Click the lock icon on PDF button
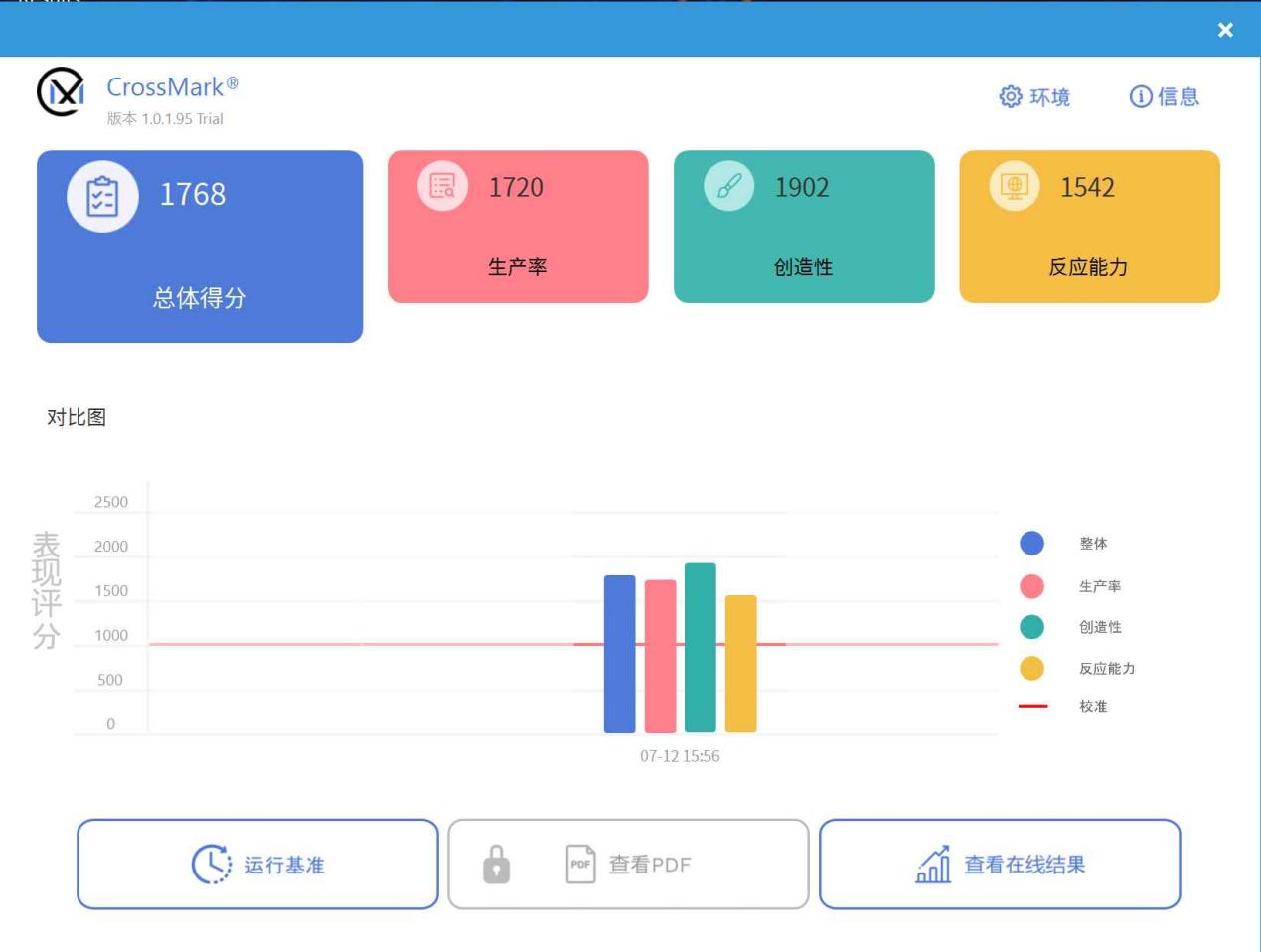 496,865
